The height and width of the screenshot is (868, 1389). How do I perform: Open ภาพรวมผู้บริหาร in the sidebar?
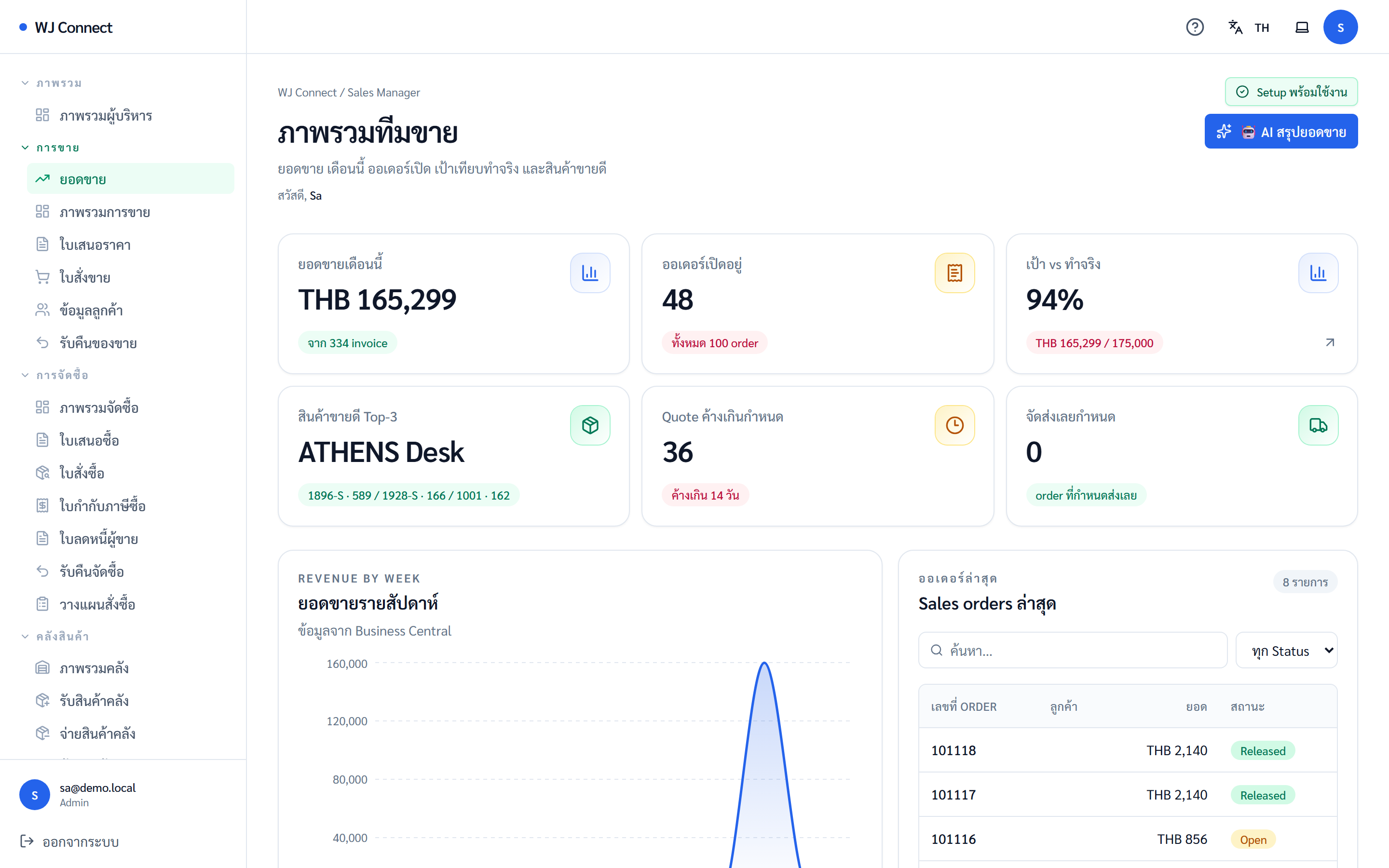(130, 115)
